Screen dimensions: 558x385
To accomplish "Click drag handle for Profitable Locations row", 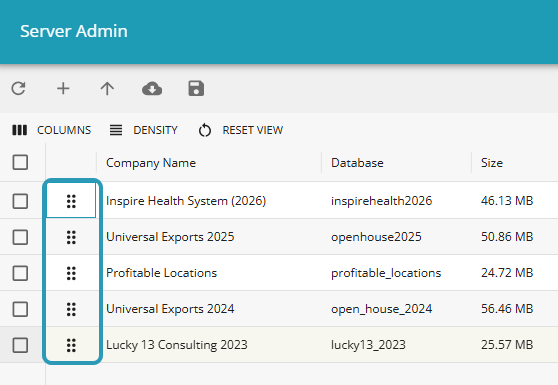I will (x=71, y=273).
